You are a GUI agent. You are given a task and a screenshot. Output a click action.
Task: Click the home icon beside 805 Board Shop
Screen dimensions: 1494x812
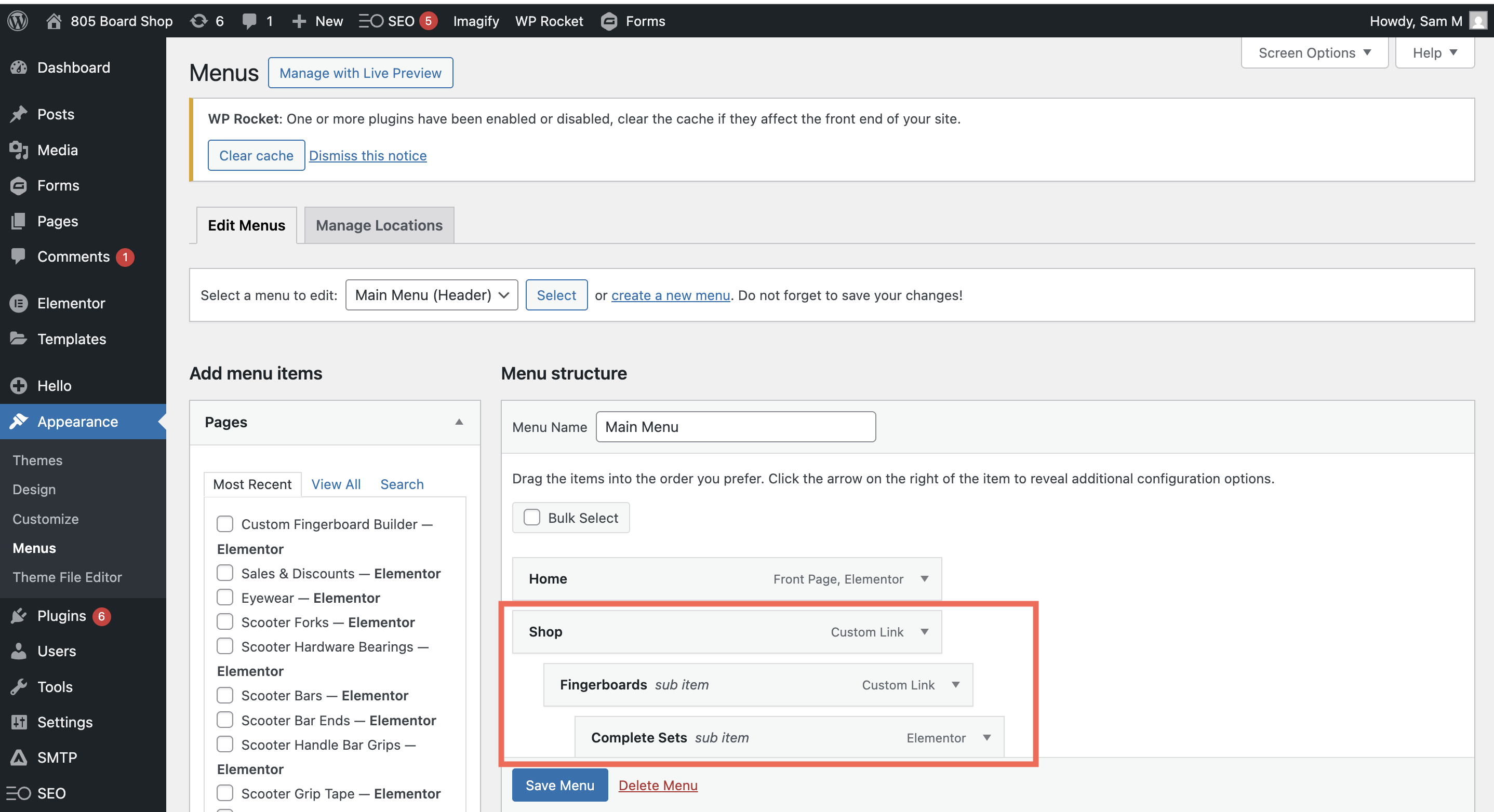tap(54, 21)
